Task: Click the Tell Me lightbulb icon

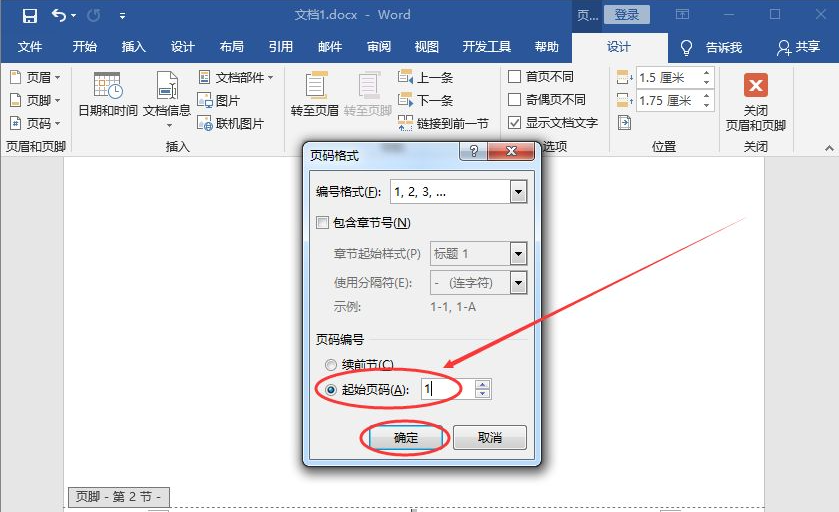Action: tap(687, 48)
